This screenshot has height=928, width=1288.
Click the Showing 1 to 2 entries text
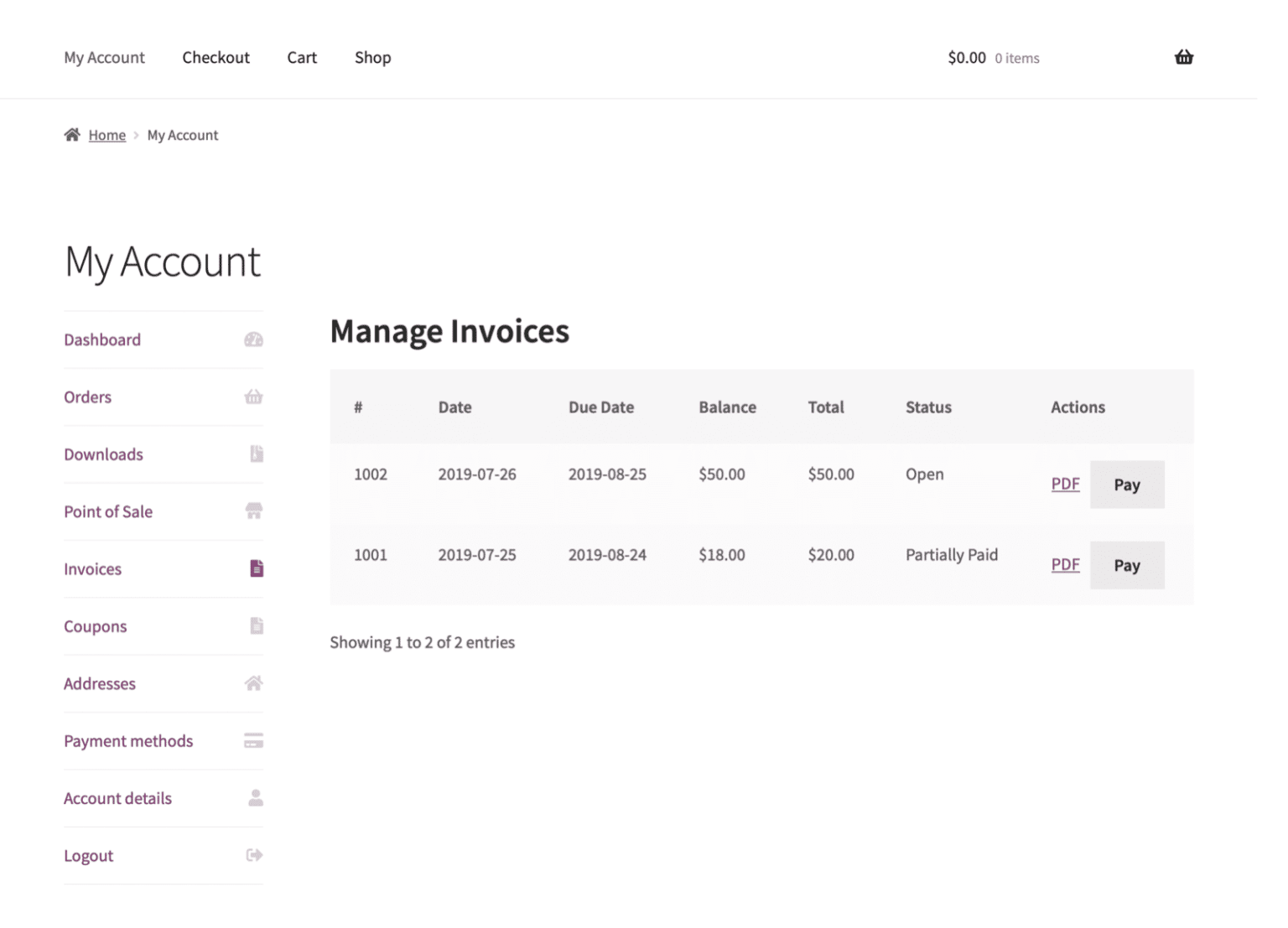click(423, 642)
